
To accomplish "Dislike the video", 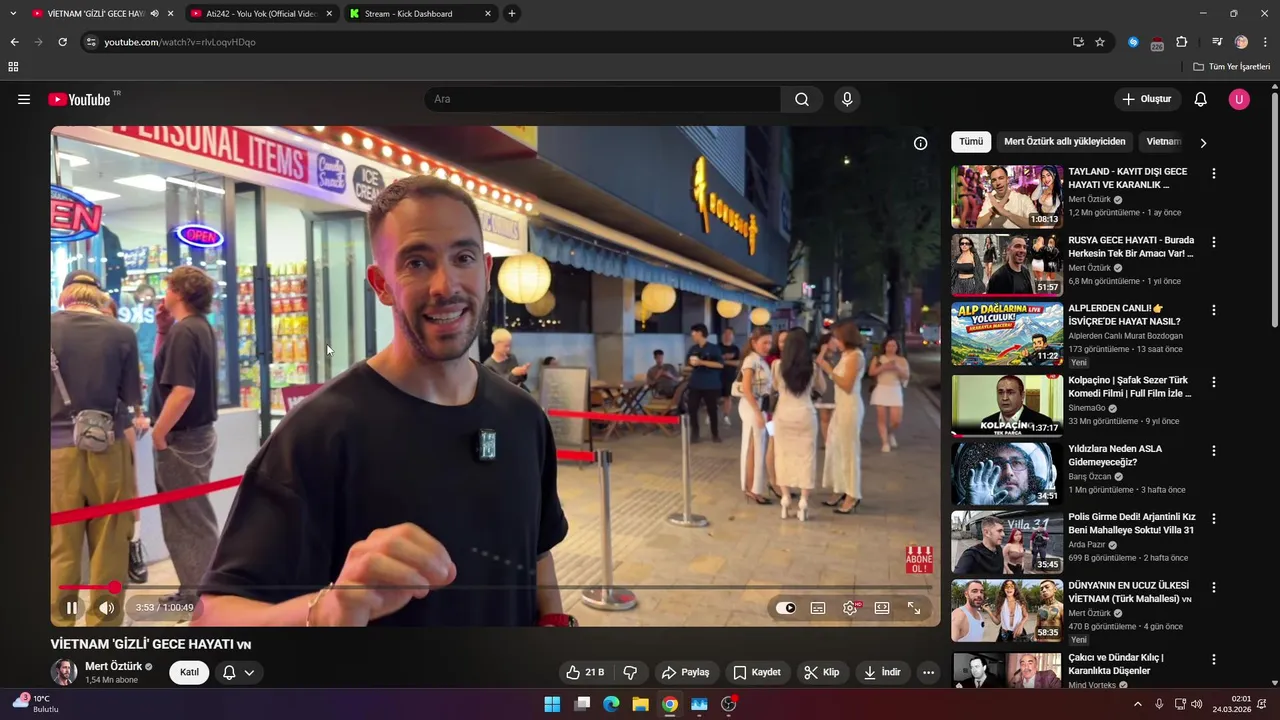I will [630, 672].
